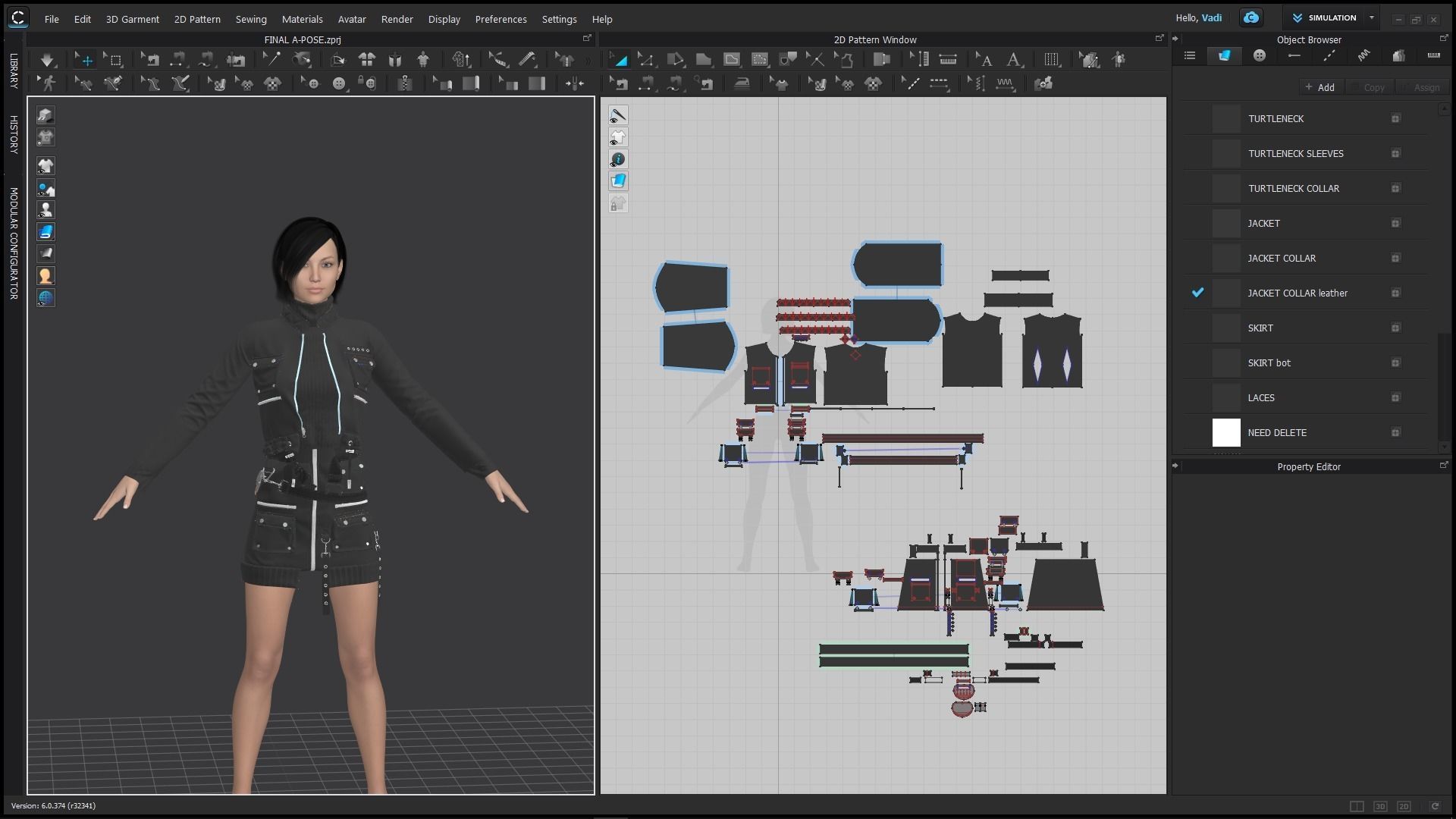Toggle the avatar head skin display
The image size is (1456, 819).
click(x=45, y=276)
